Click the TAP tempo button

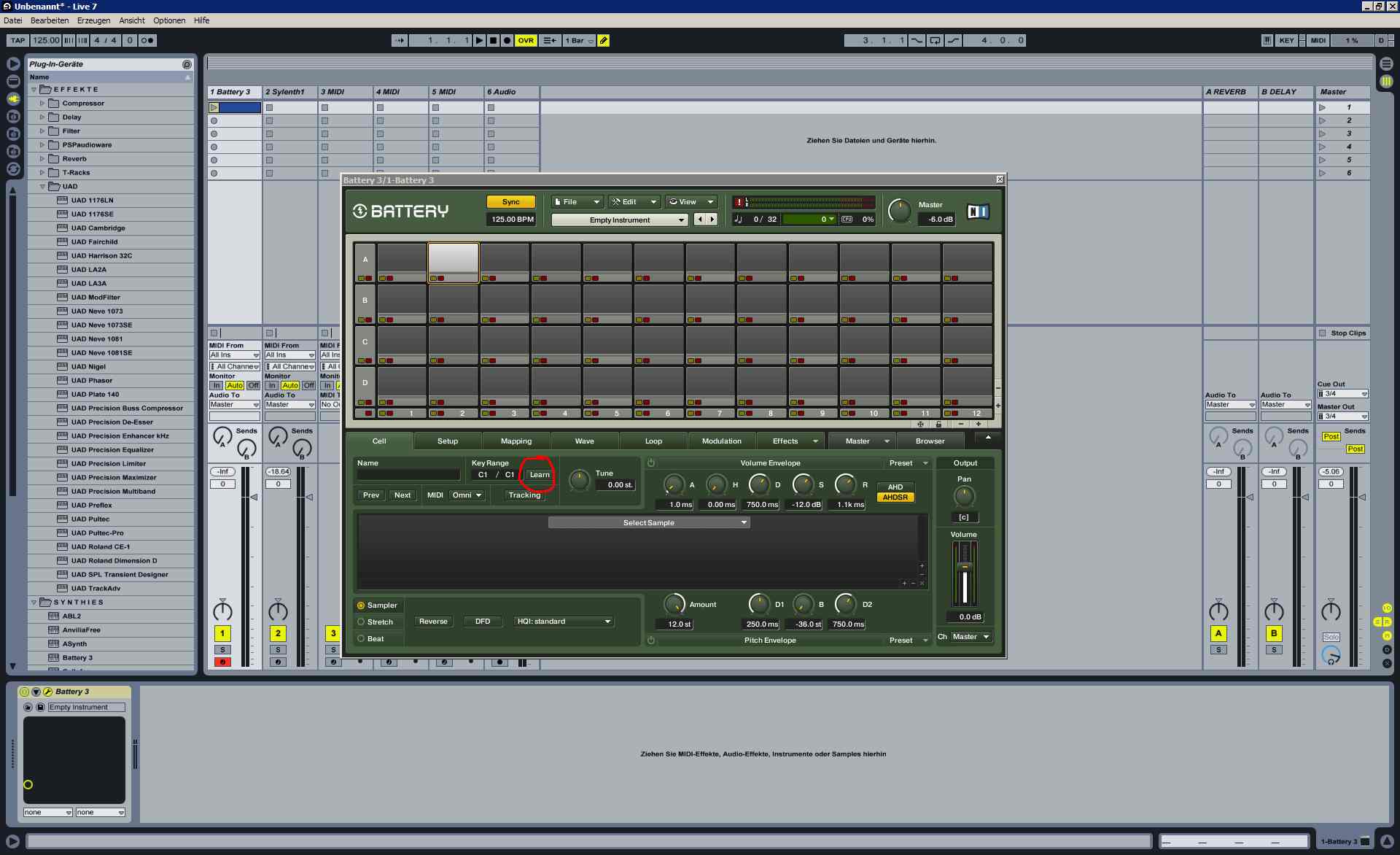tap(17, 41)
